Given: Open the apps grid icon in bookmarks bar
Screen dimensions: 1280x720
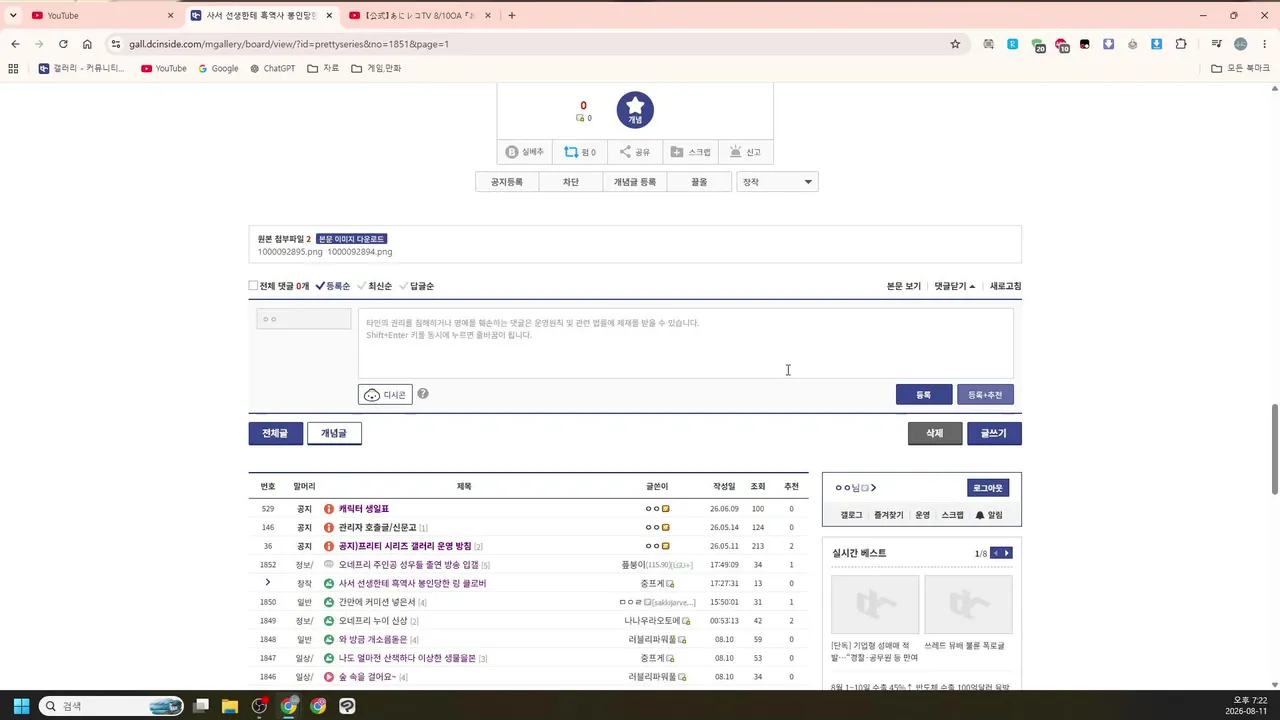Looking at the screenshot, I should [13, 68].
